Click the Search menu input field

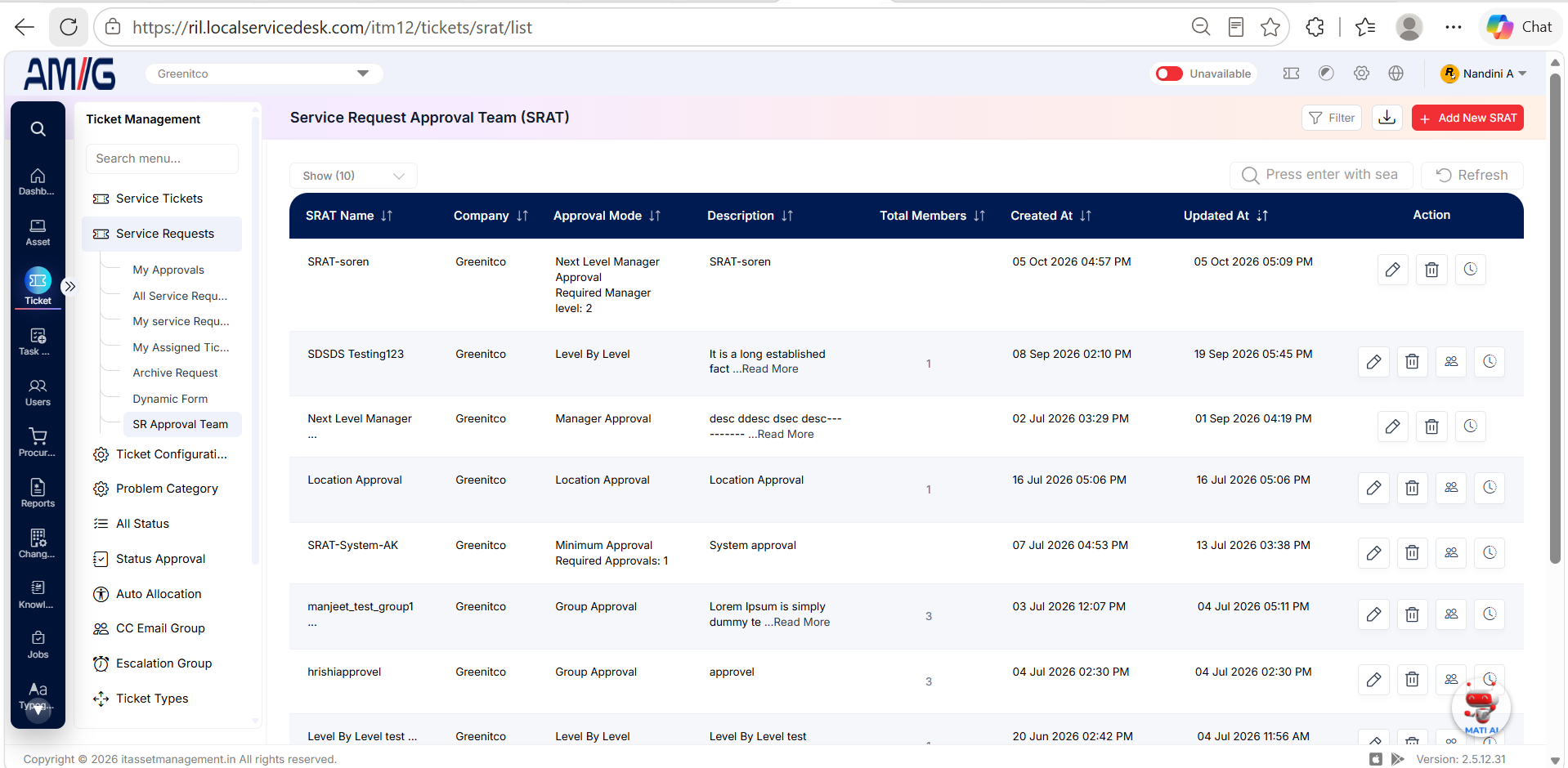coord(162,159)
